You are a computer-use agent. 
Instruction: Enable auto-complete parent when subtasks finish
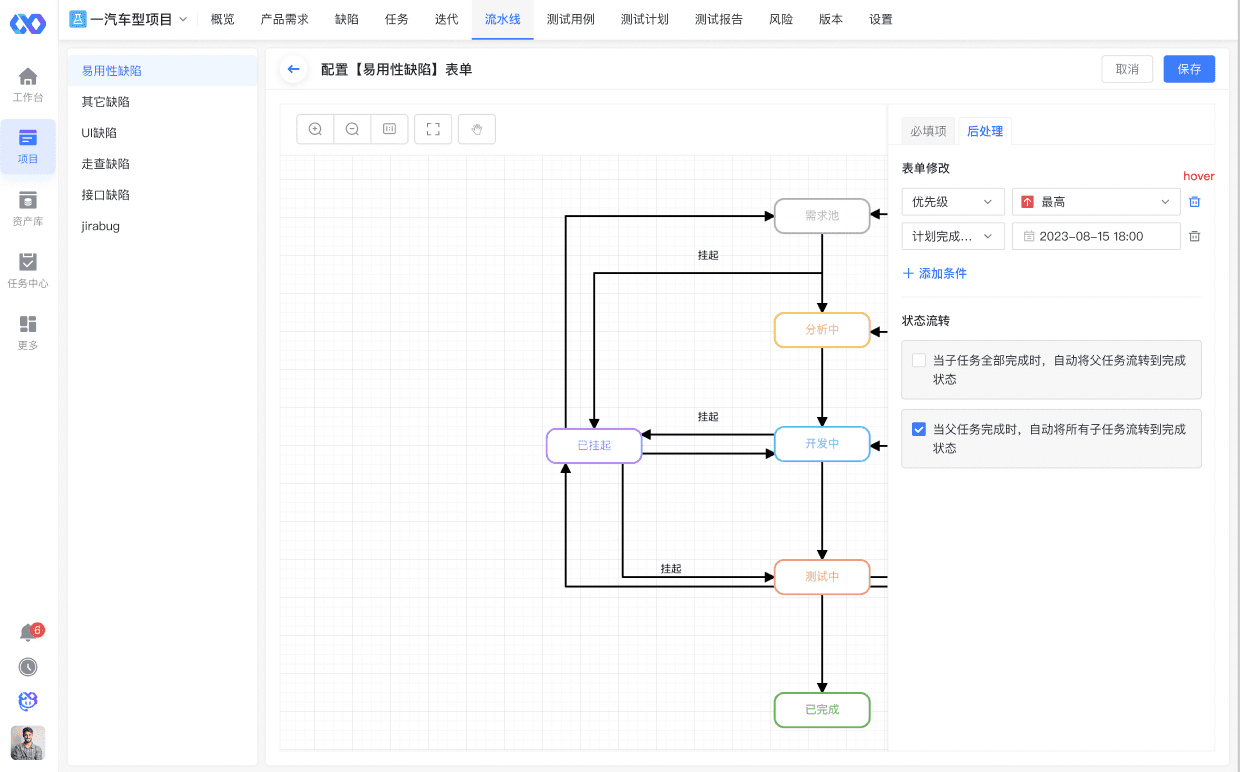(x=919, y=360)
